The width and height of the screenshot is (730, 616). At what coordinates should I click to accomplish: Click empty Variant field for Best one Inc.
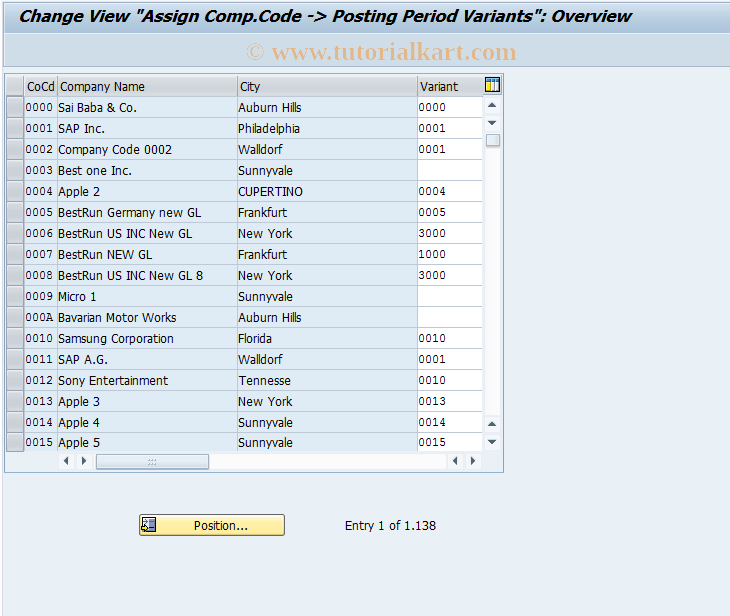coord(450,170)
